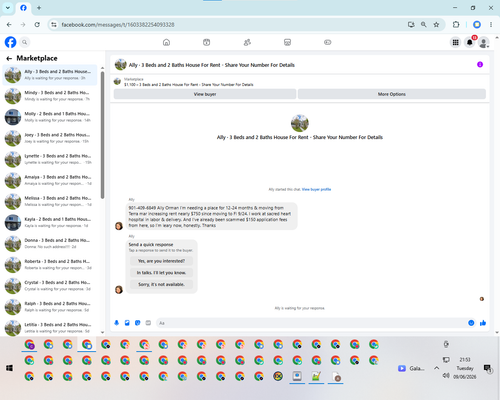Image resolution: width=500 pixels, height=400 pixels.
Task: Open the Ally conversation in the list
Action: (x=50, y=75)
